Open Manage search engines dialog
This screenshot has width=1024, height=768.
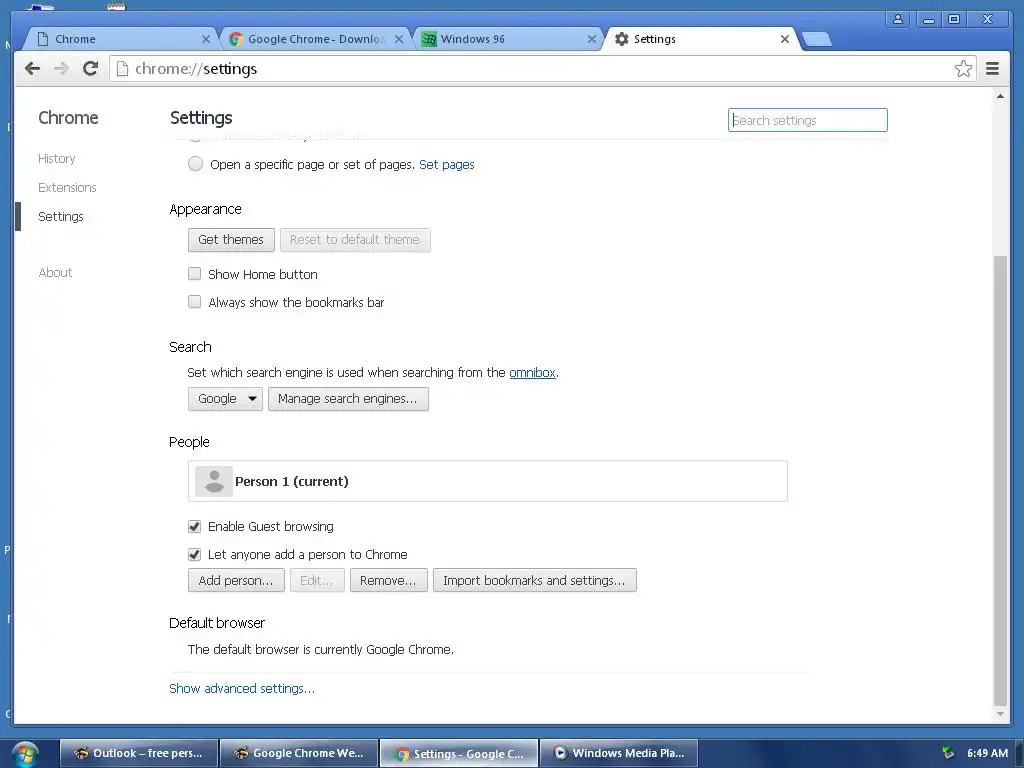(x=348, y=399)
